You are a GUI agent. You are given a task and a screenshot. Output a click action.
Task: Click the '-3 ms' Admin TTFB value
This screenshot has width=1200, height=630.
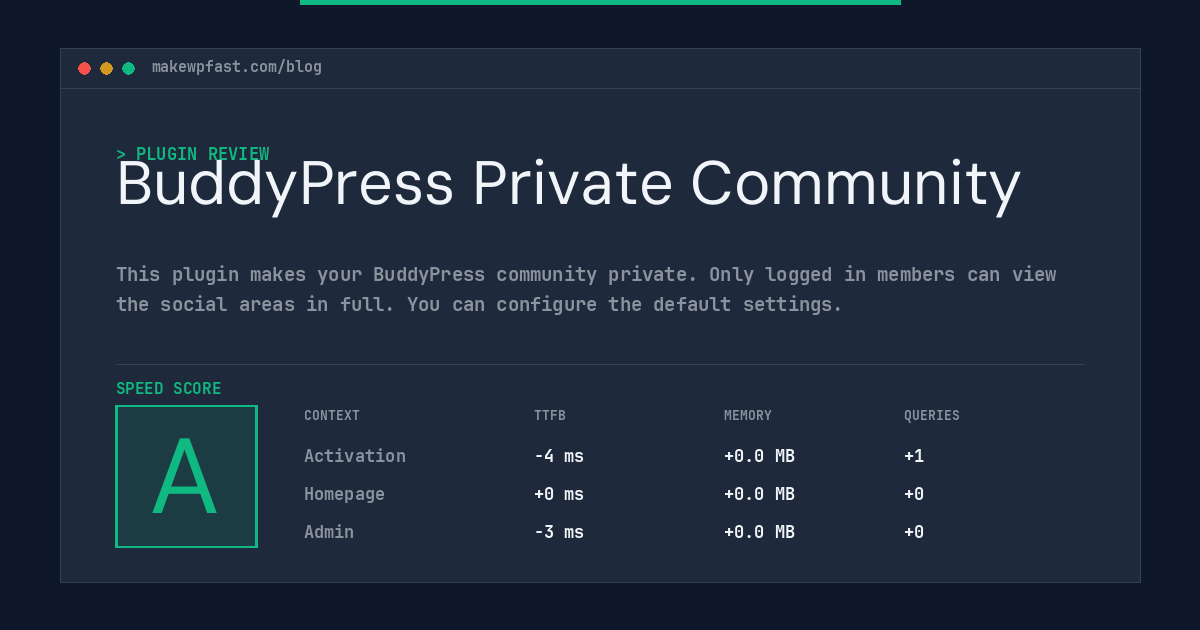pos(559,532)
